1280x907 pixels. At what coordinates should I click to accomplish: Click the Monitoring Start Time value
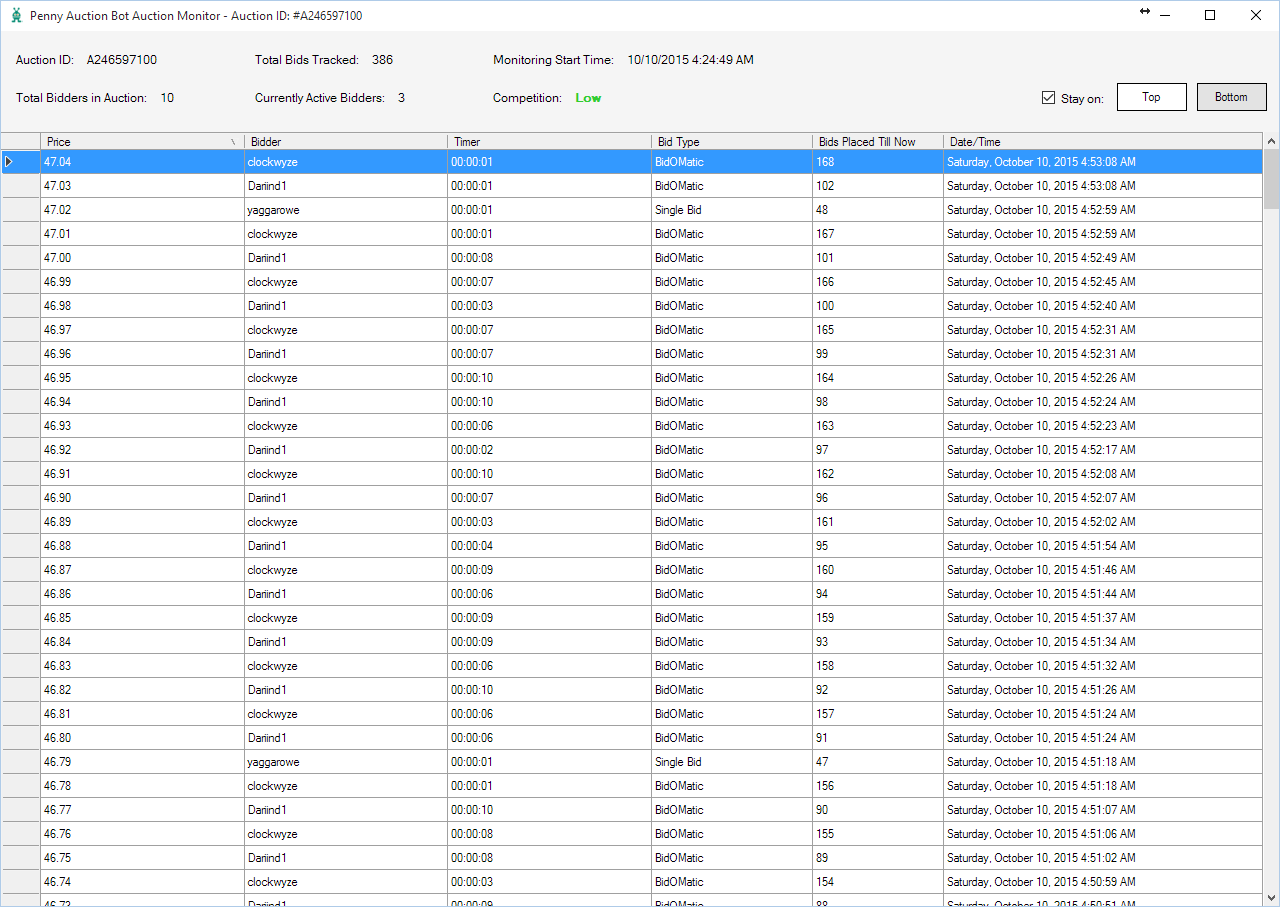pos(691,60)
